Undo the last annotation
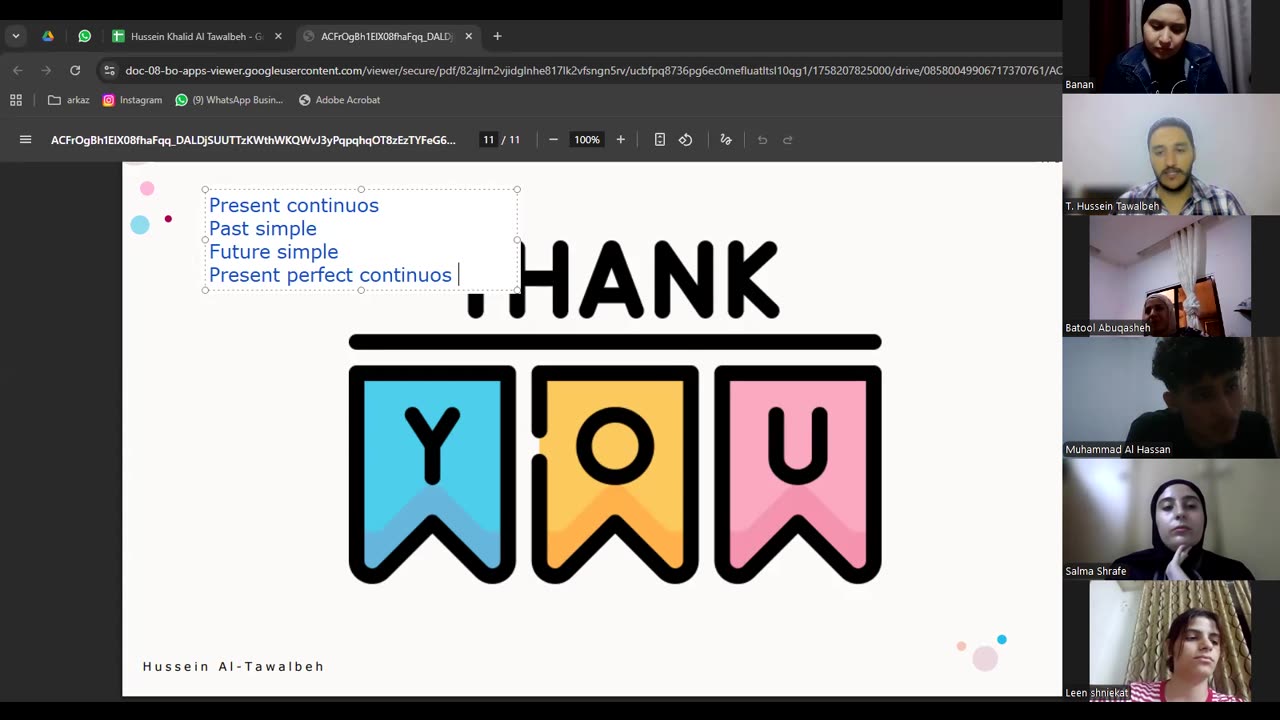 [x=762, y=140]
